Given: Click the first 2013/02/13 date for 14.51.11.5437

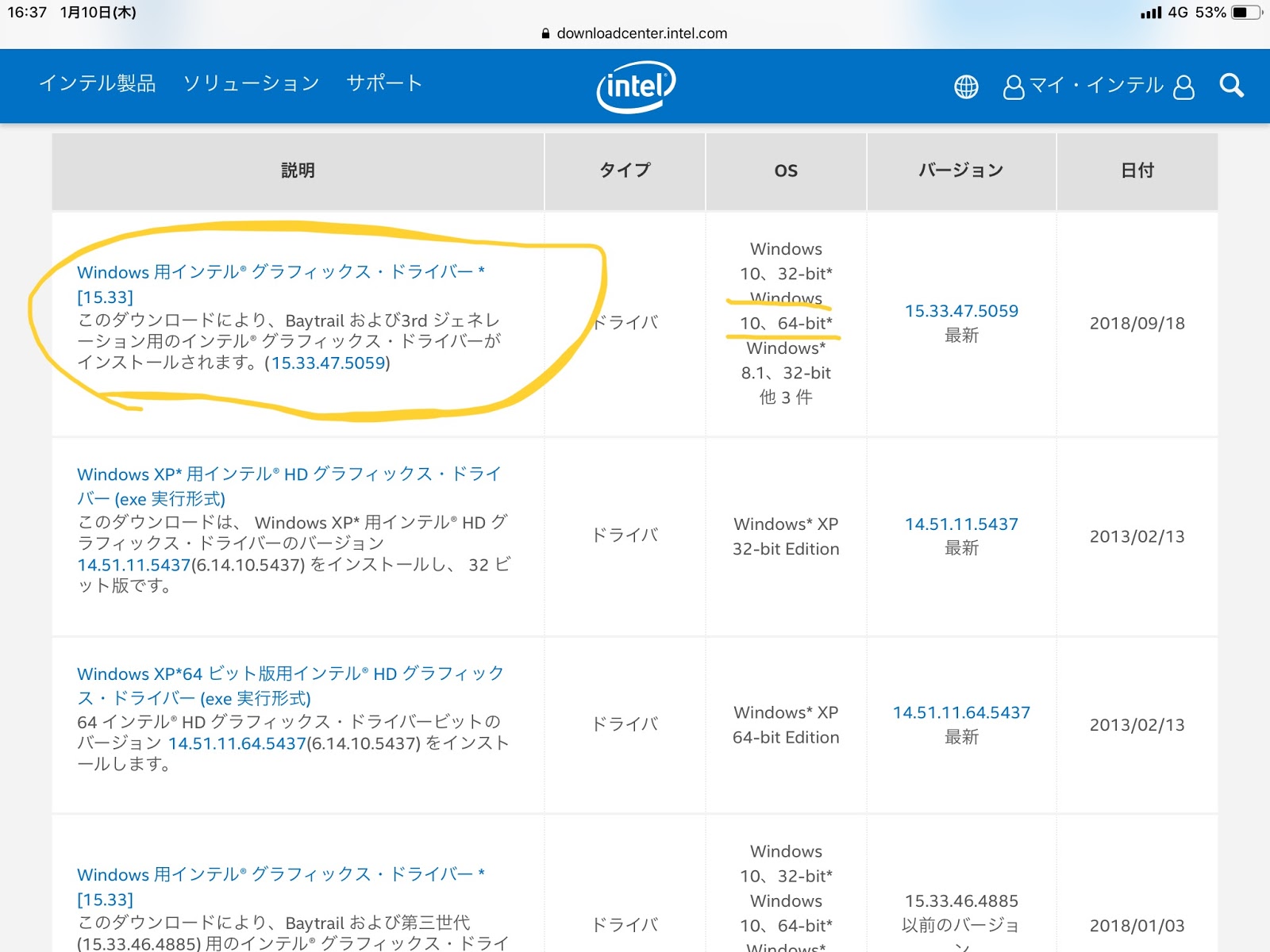Looking at the screenshot, I should pyautogui.click(x=1137, y=536).
